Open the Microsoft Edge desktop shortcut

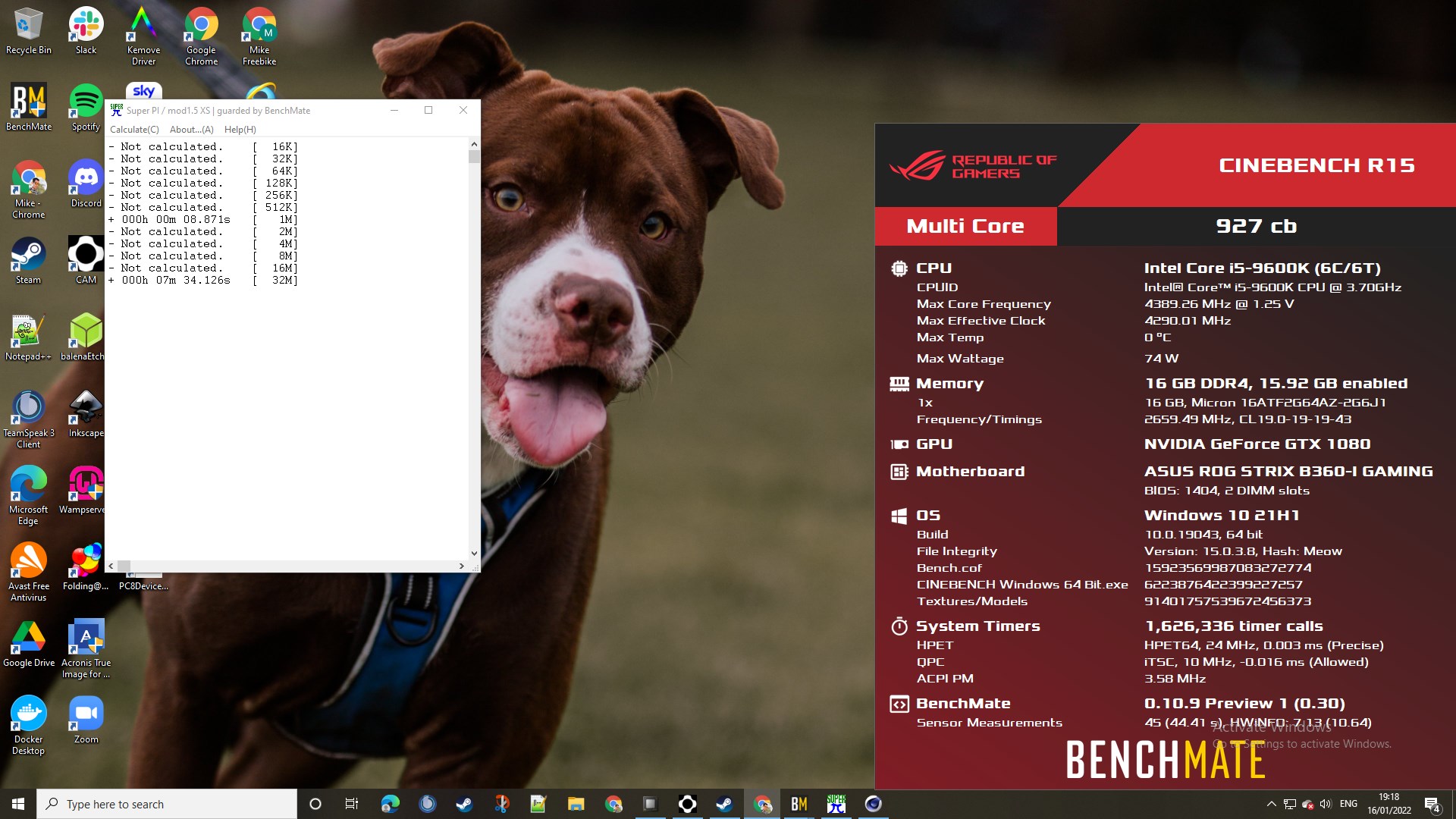[x=29, y=495]
